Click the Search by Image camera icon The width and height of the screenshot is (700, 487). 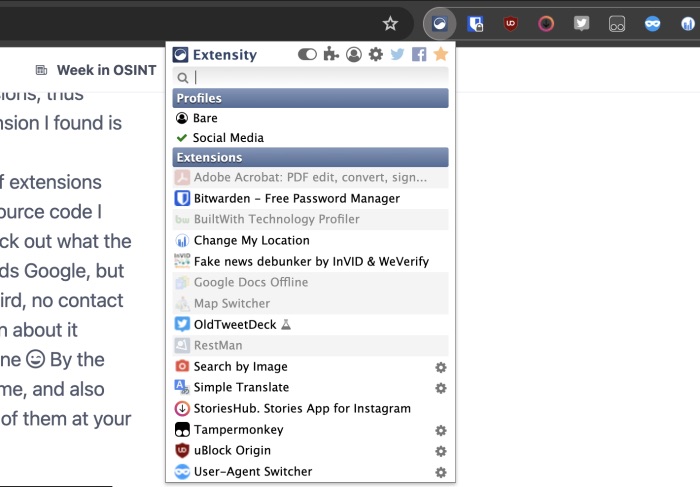click(x=182, y=366)
